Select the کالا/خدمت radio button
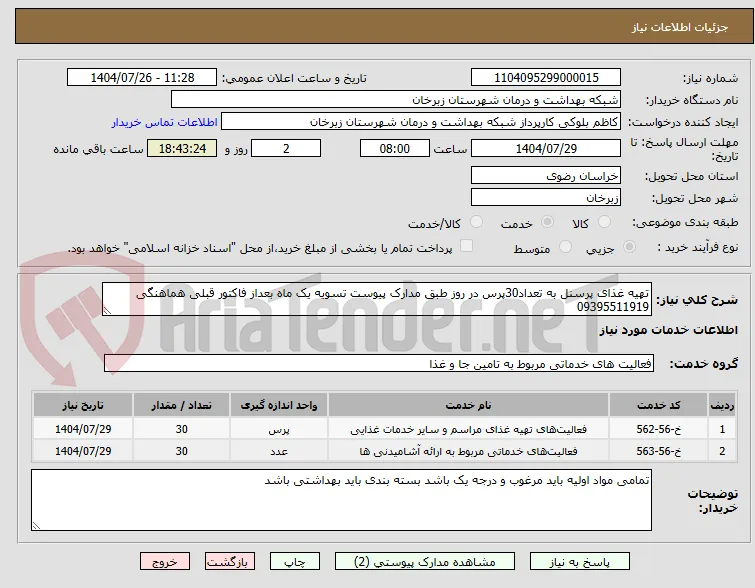Image resolution: width=755 pixels, height=588 pixels. point(476,222)
